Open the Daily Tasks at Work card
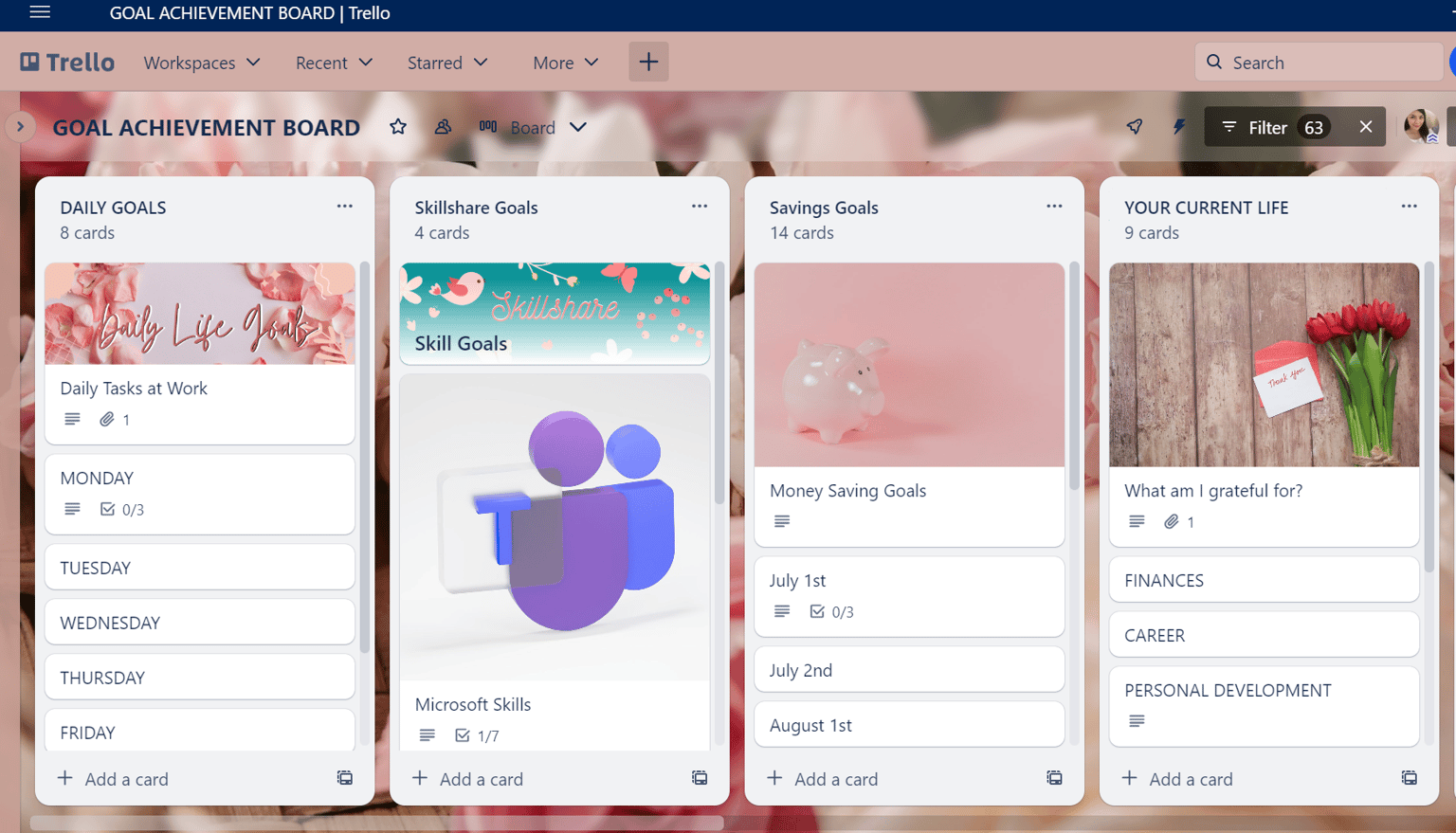This screenshot has width=1456, height=833. (x=200, y=353)
